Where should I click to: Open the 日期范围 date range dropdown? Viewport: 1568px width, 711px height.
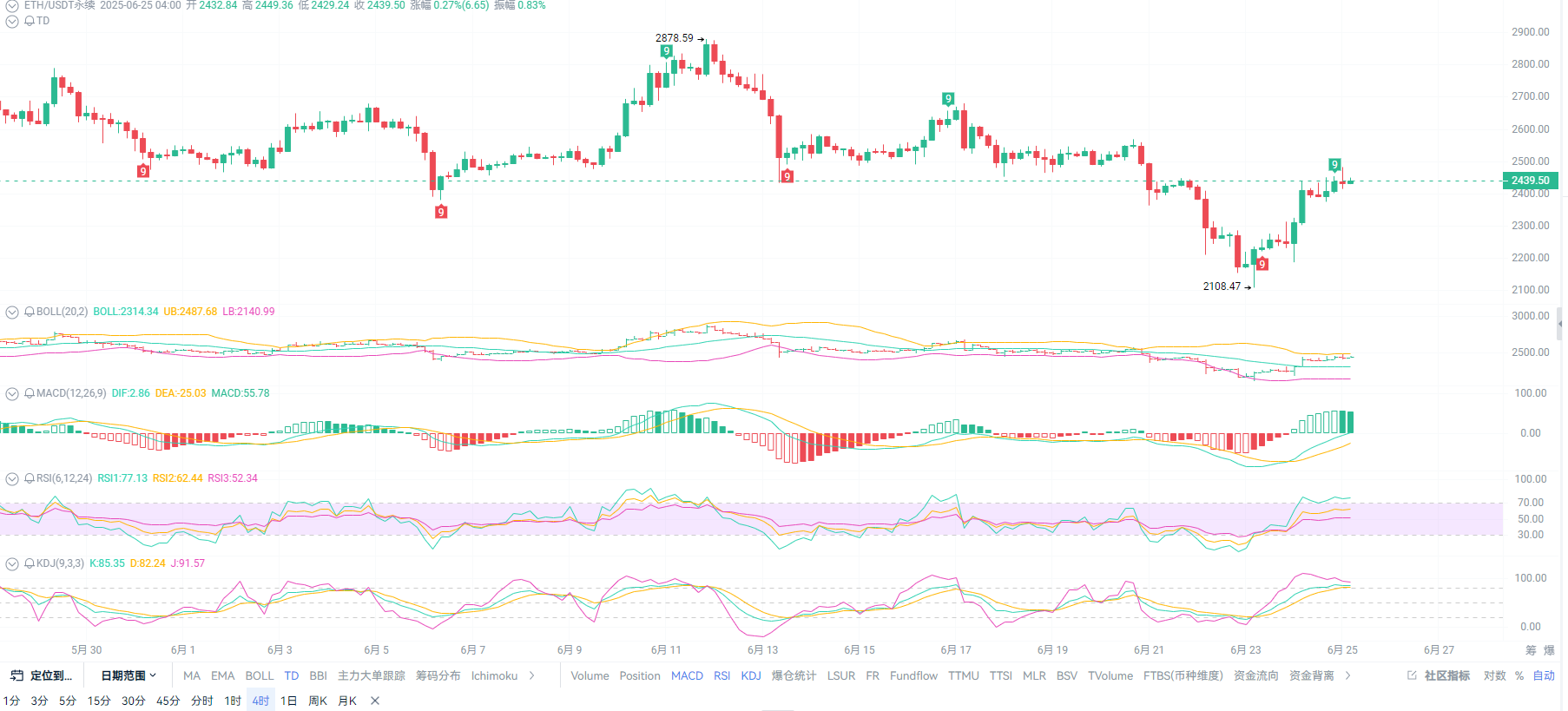(128, 675)
